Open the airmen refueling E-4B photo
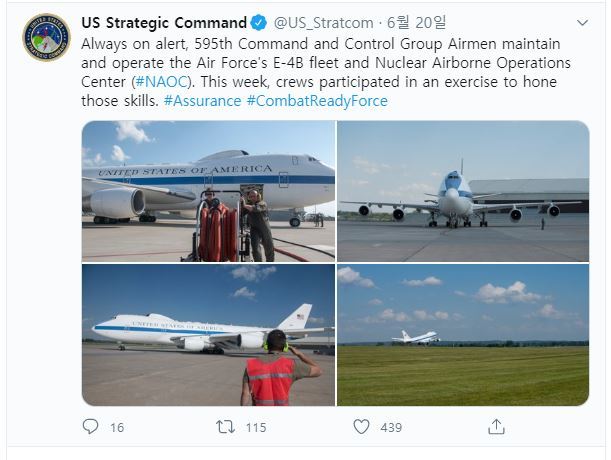The width and height of the screenshot is (611, 460). pos(208,191)
